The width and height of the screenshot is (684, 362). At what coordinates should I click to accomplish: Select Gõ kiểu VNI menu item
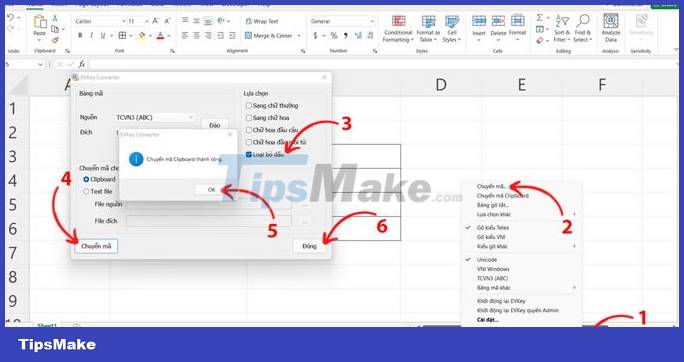[x=491, y=237]
